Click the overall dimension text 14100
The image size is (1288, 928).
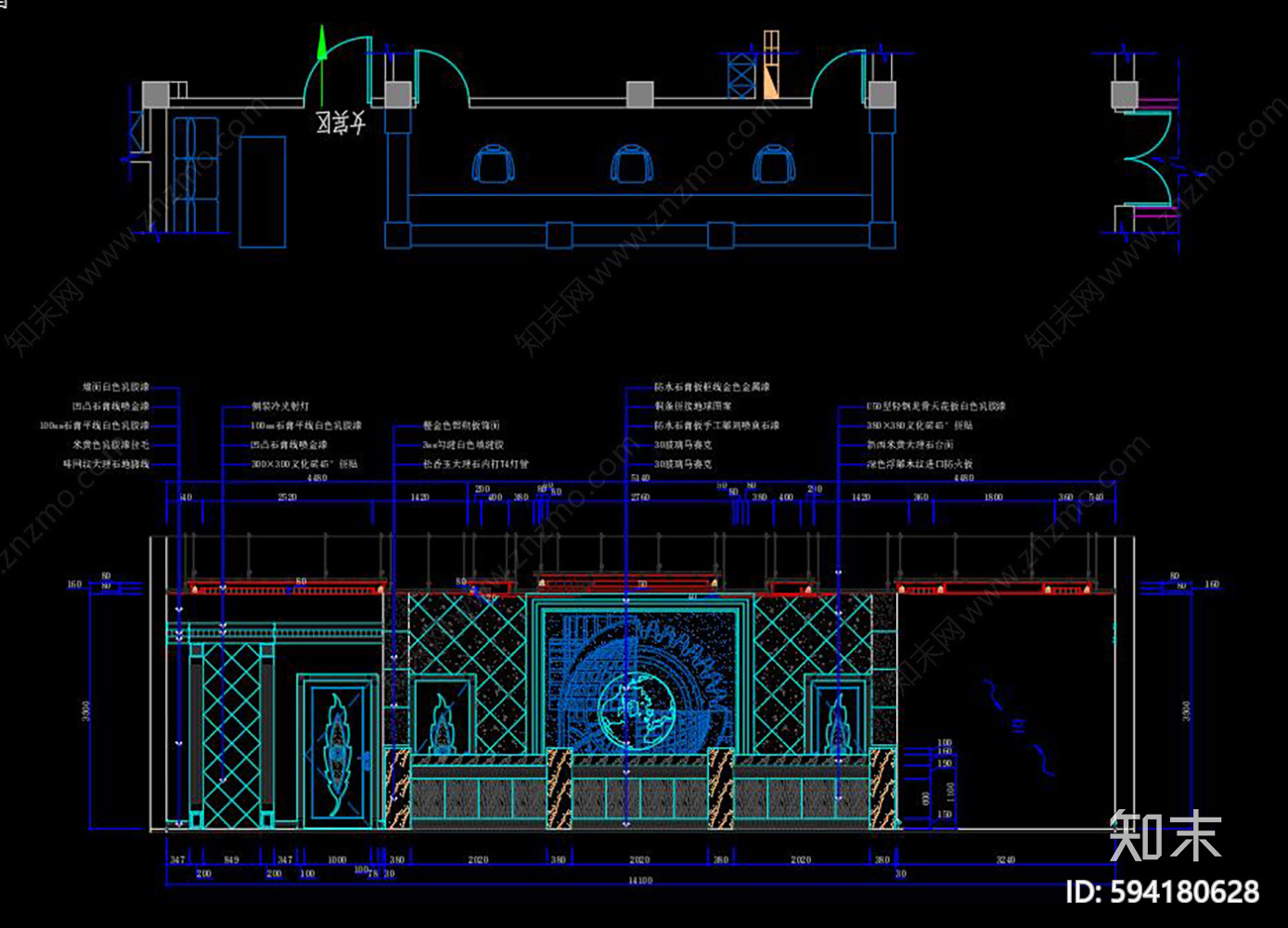click(640, 881)
